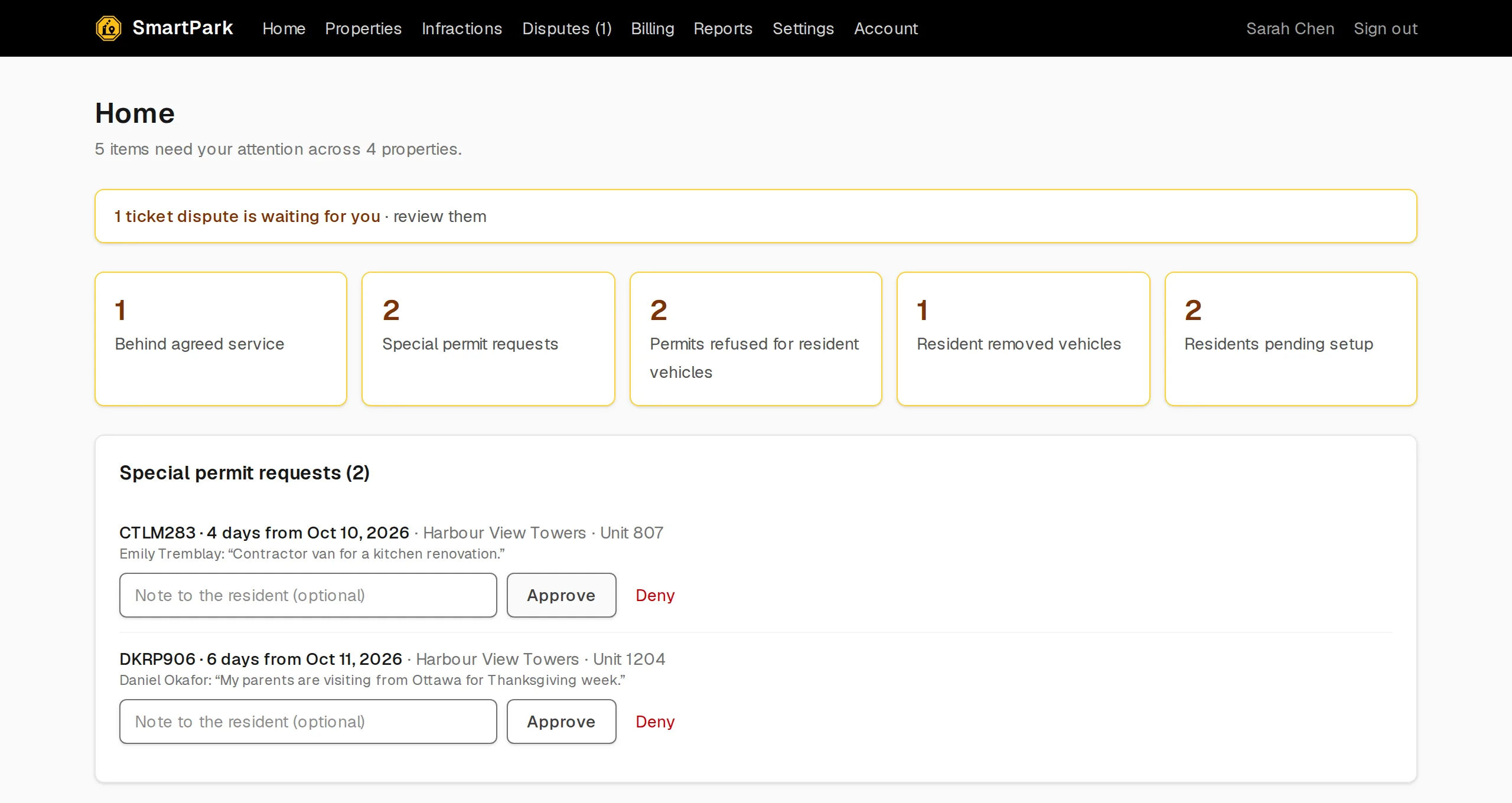This screenshot has height=803, width=1512.
Task: Open Settings from the top navigation
Action: 803,28
